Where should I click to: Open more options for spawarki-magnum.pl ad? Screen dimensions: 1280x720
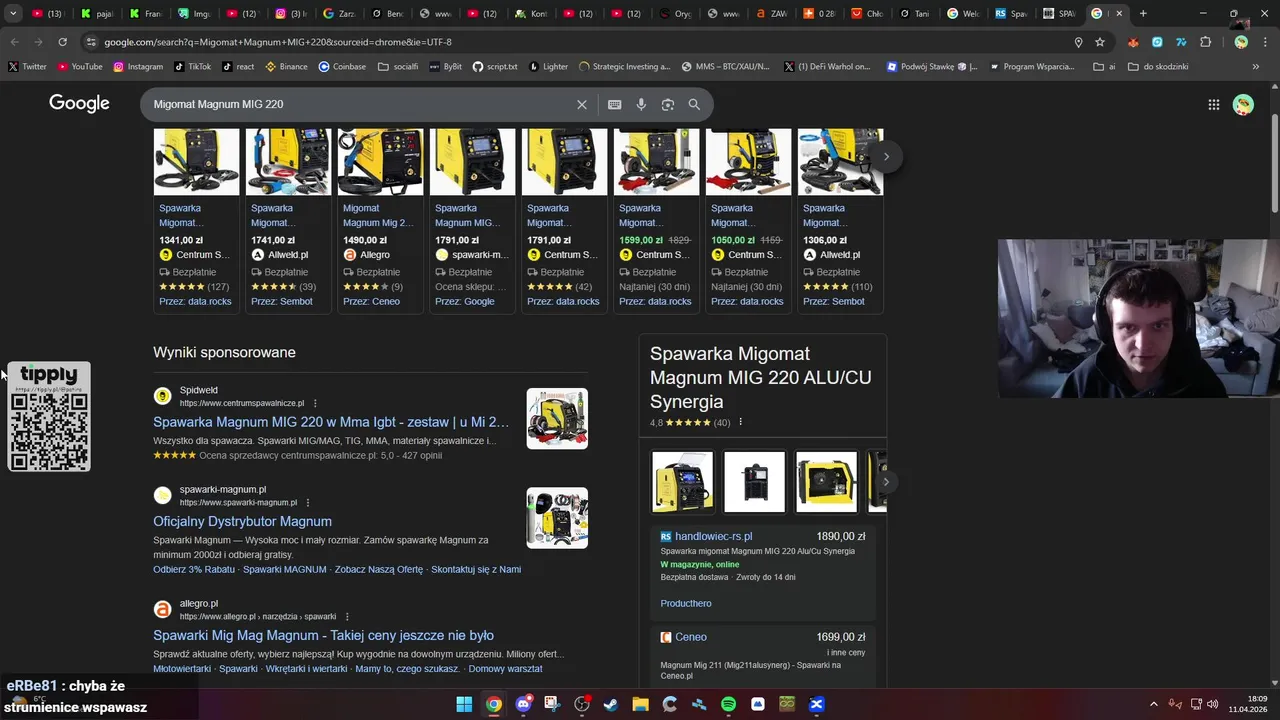click(x=308, y=502)
